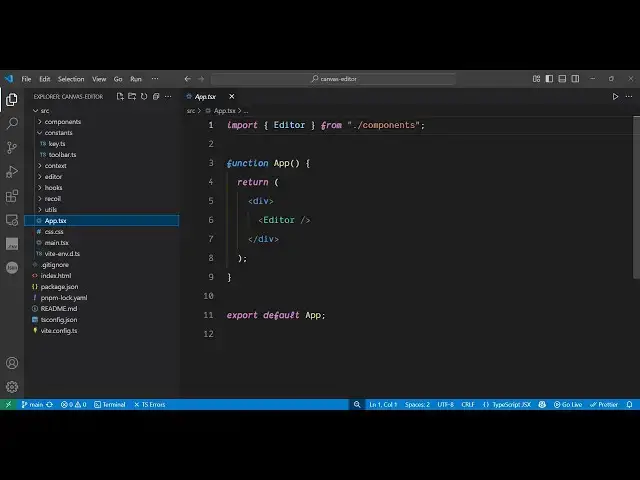
Task: Open the Extensions view
Action: (12, 196)
